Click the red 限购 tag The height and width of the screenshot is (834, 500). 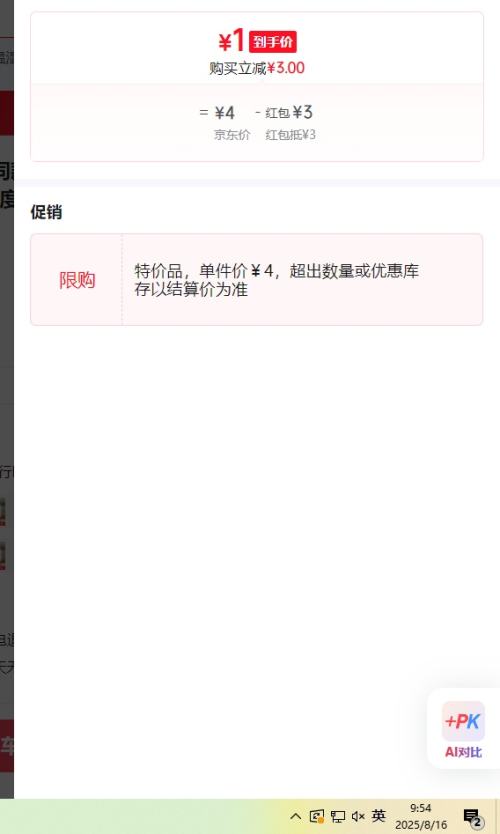click(77, 280)
